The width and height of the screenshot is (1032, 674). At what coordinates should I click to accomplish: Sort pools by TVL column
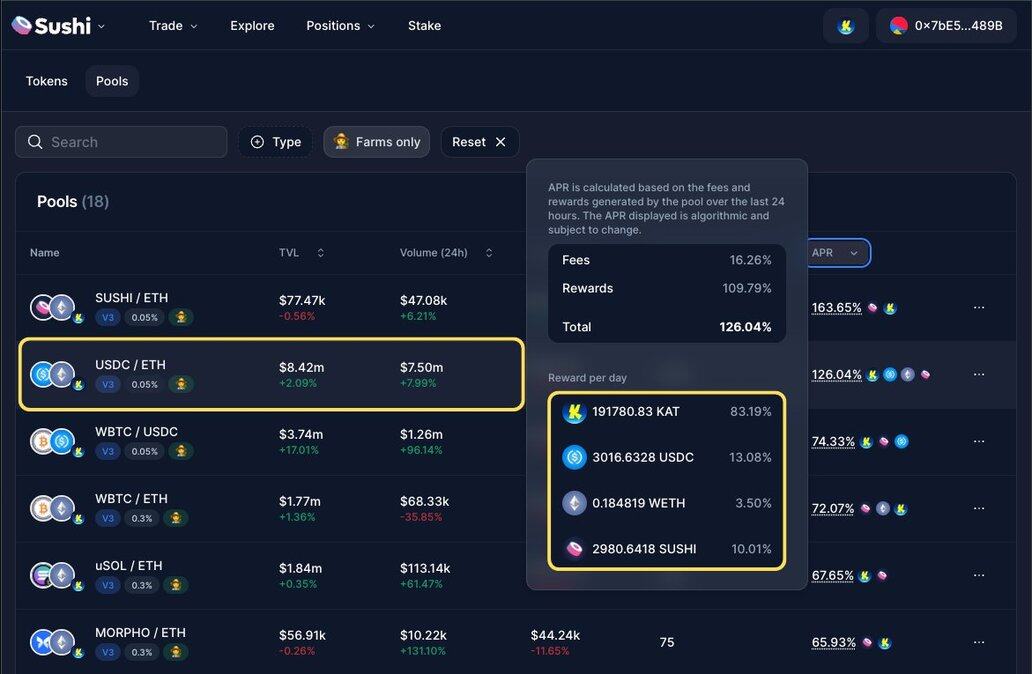[x=301, y=253]
